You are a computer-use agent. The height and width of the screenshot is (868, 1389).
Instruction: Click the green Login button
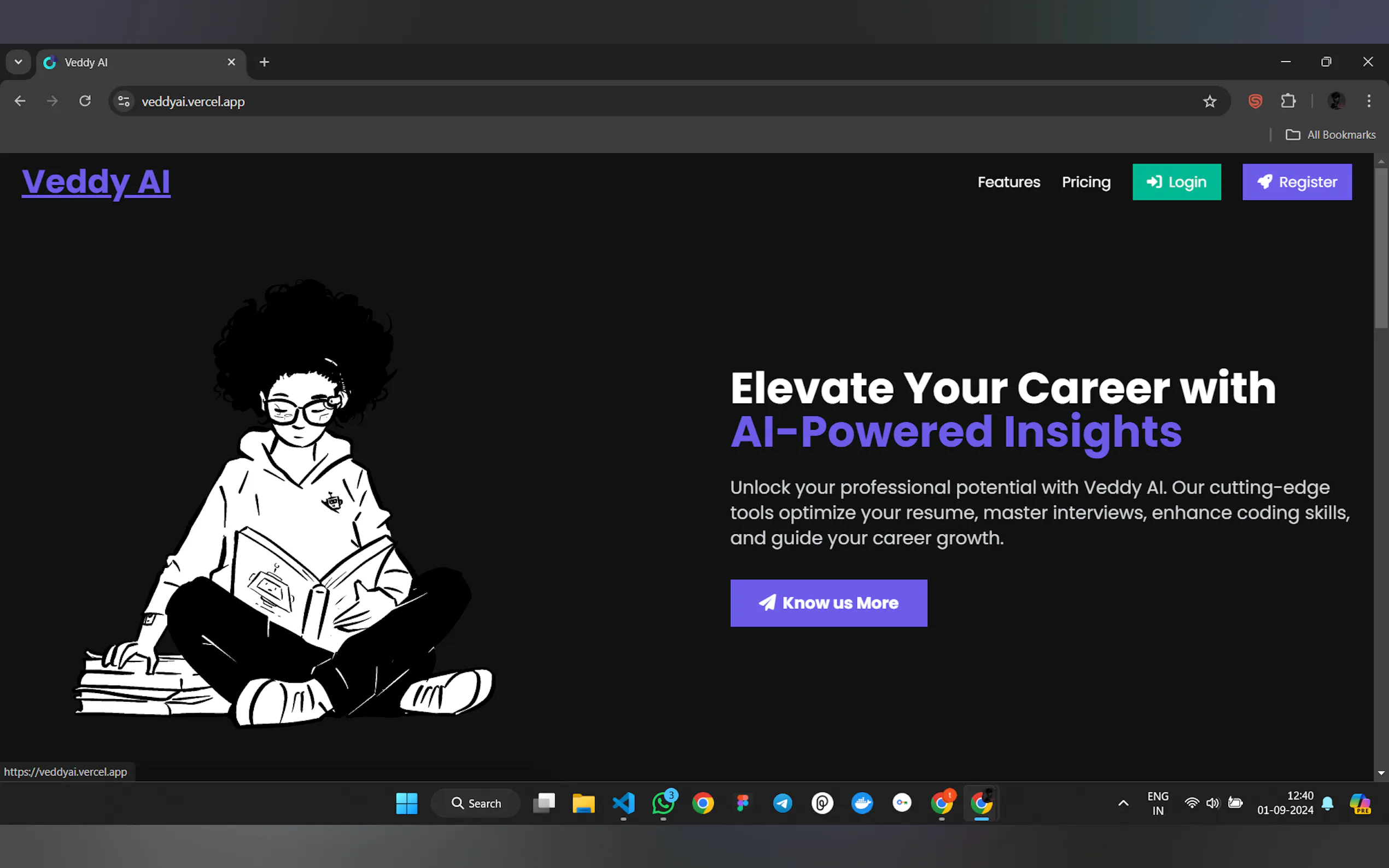[1176, 182]
